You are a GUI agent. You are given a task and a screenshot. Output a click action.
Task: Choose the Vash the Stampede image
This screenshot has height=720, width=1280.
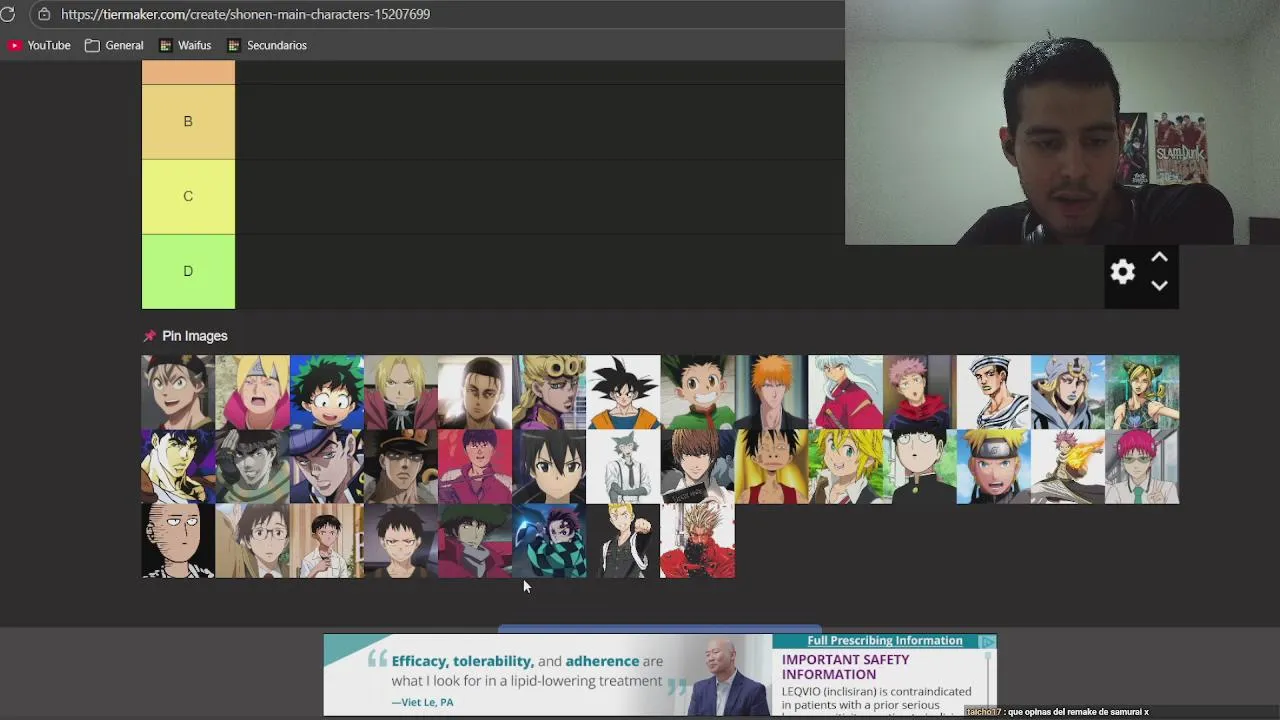click(697, 541)
